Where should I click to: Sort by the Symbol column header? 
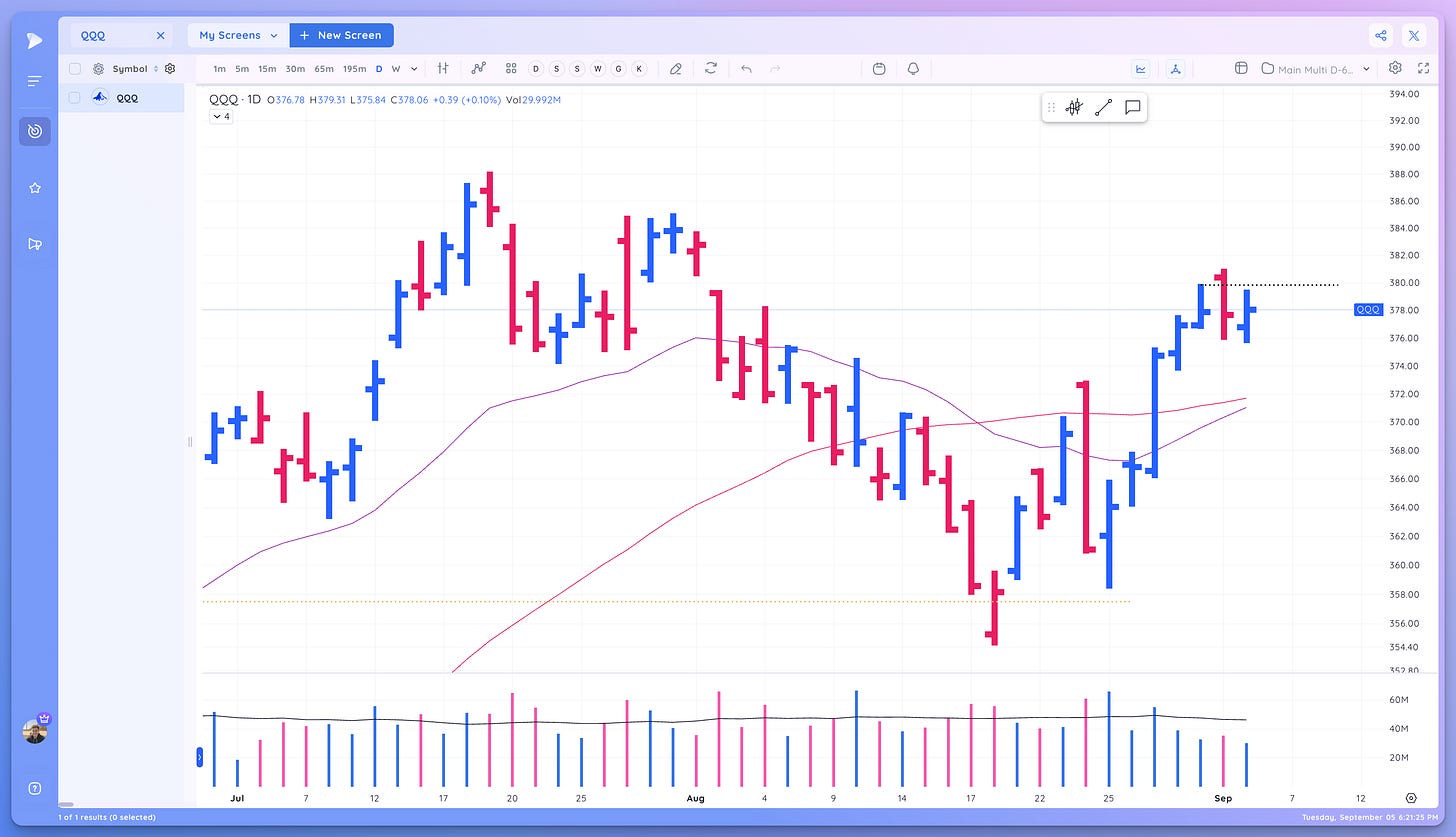pos(129,69)
